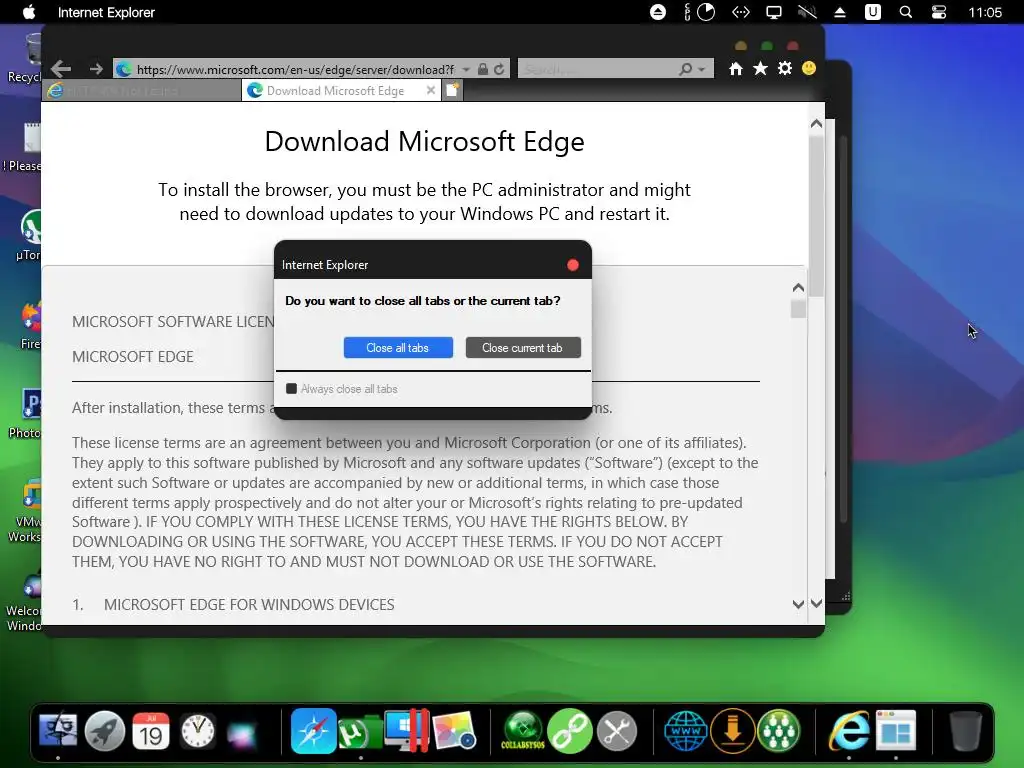This screenshot has height=768, width=1024.
Task: Click license box scrollbar up arrow
Action: (x=798, y=288)
